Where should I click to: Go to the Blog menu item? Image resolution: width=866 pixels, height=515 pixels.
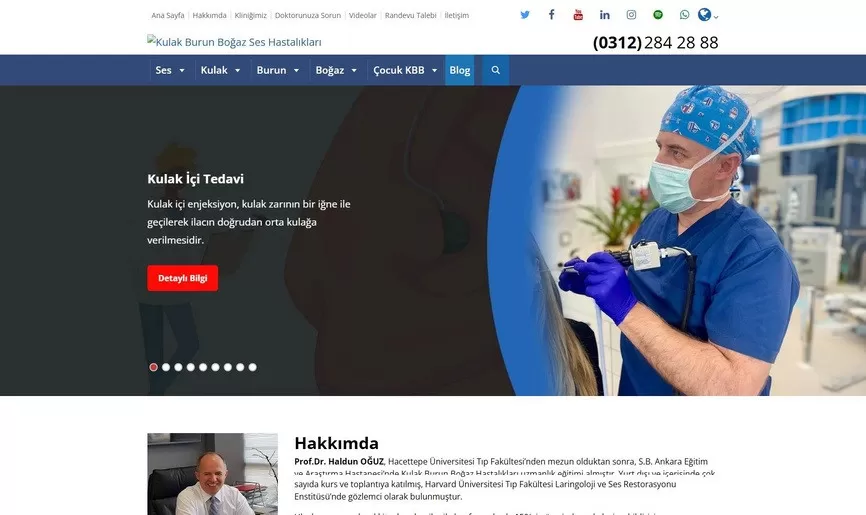[x=460, y=70]
